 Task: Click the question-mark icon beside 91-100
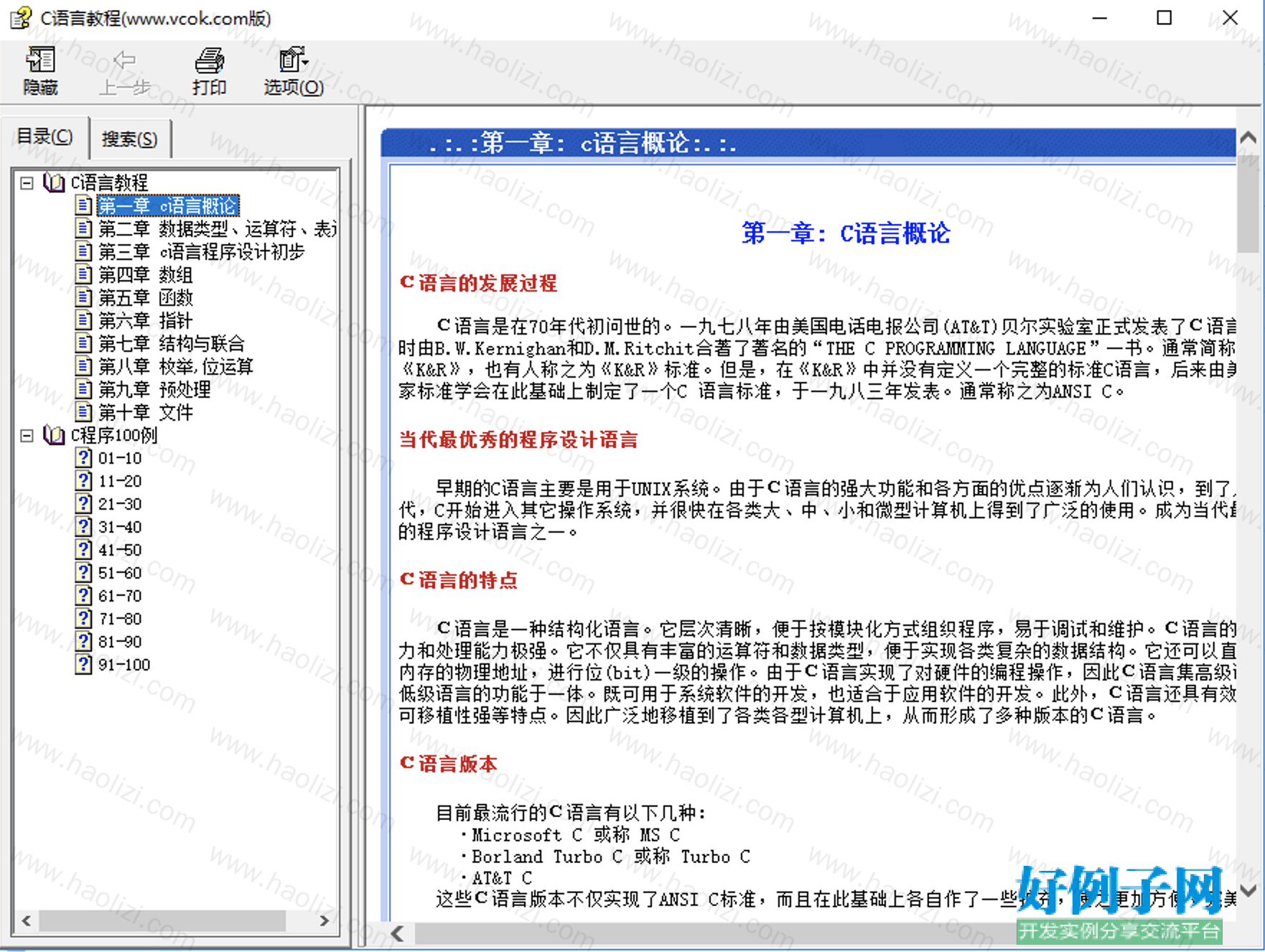pyautogui.click(x=84, y=664)
